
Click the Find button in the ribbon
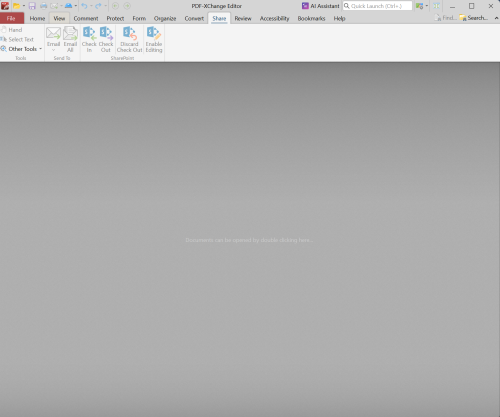[x=445, y=18]
